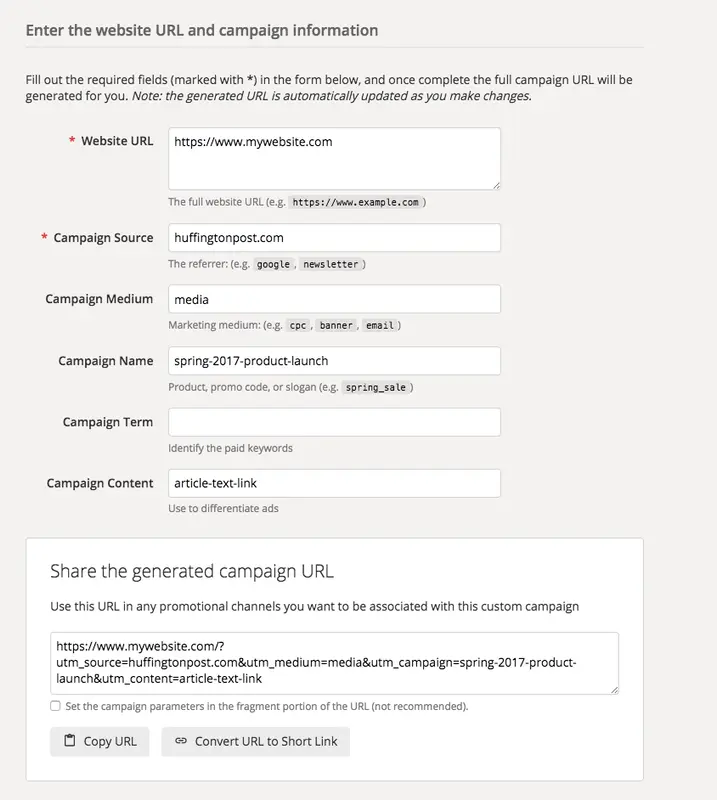Select the Campaign Name input box
Screen dimensions: 717x800
(x=334, y=361)
